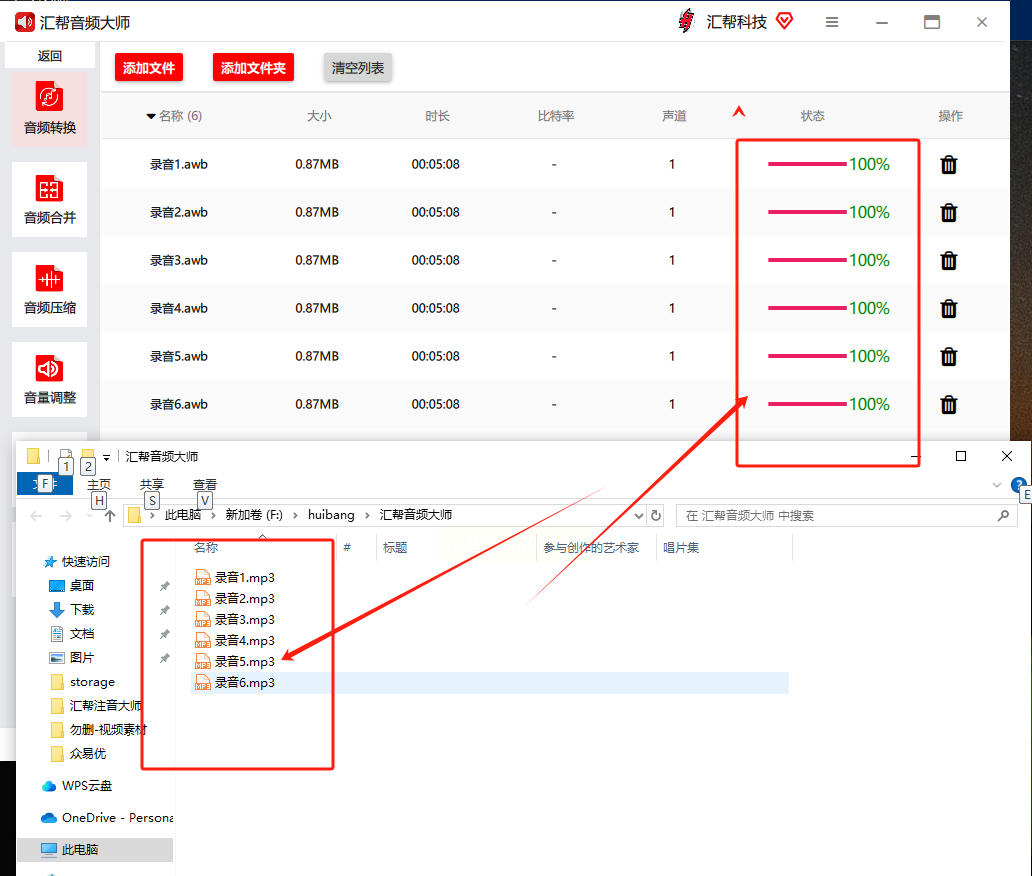The width and height of the screenshot is (1032, 876).
Task: Switch to the 查看 ribbon tab
Action: (x=205, y=484)
